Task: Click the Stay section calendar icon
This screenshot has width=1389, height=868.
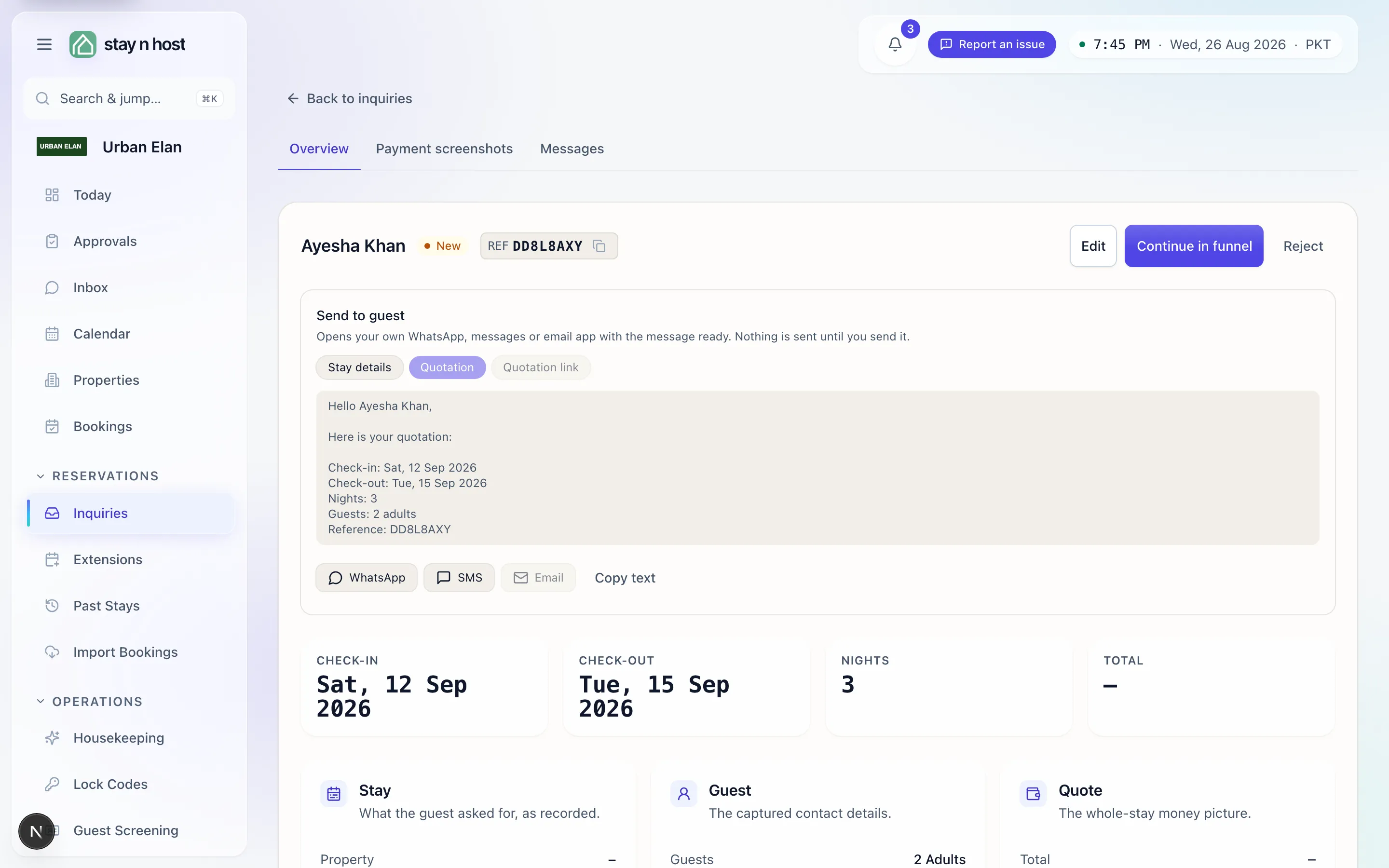Action: [x=333, y=794]
